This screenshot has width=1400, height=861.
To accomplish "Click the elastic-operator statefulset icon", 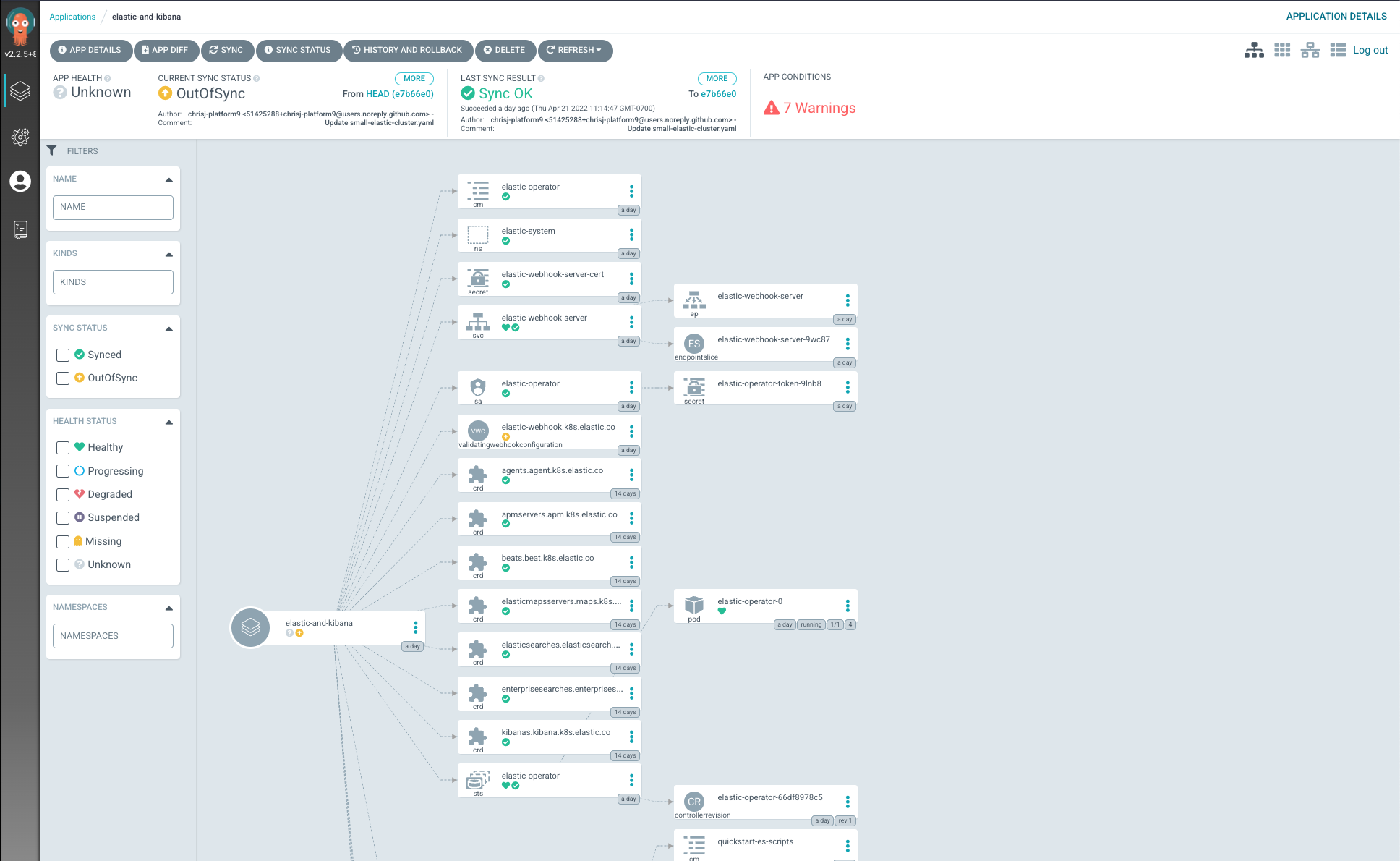I will tap(478, 780).
